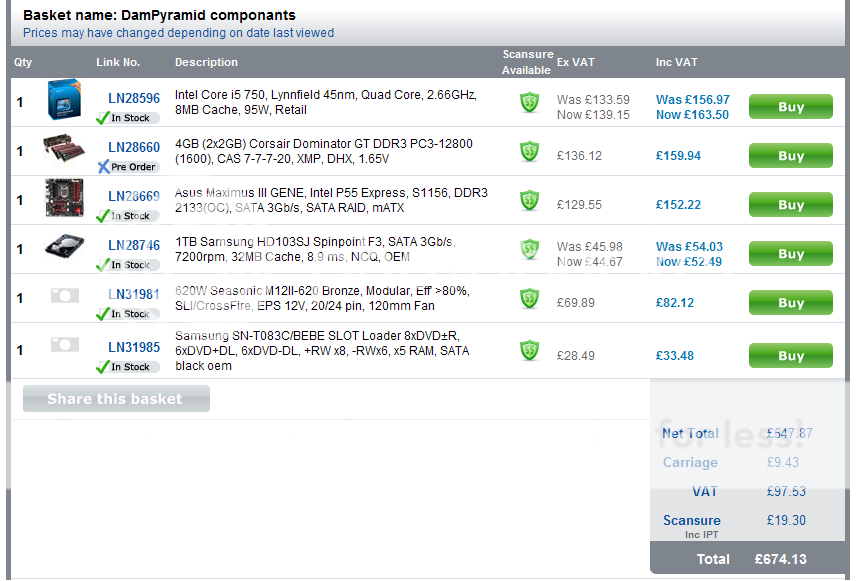The height and width of the screenshot is (581, 857).
Task: Open Intel Core i5 product box thumbnail
Action: tap(63, 102)
